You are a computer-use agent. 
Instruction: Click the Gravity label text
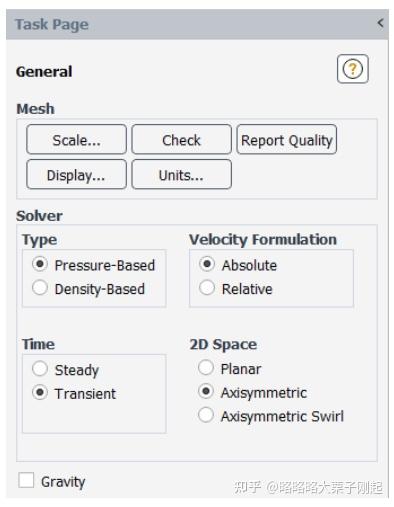(x=63, y=482)
